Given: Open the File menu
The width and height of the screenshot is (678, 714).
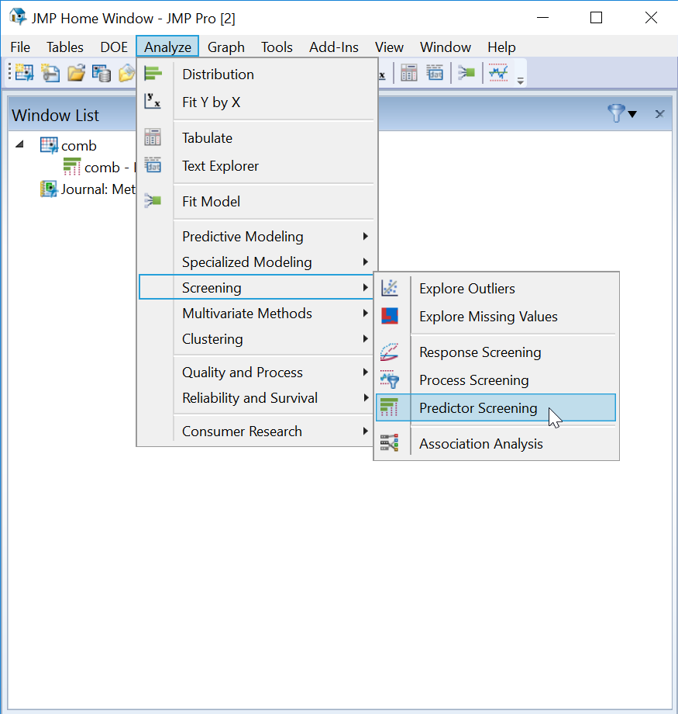Looking at the screenshot, I should pos(20,47).
